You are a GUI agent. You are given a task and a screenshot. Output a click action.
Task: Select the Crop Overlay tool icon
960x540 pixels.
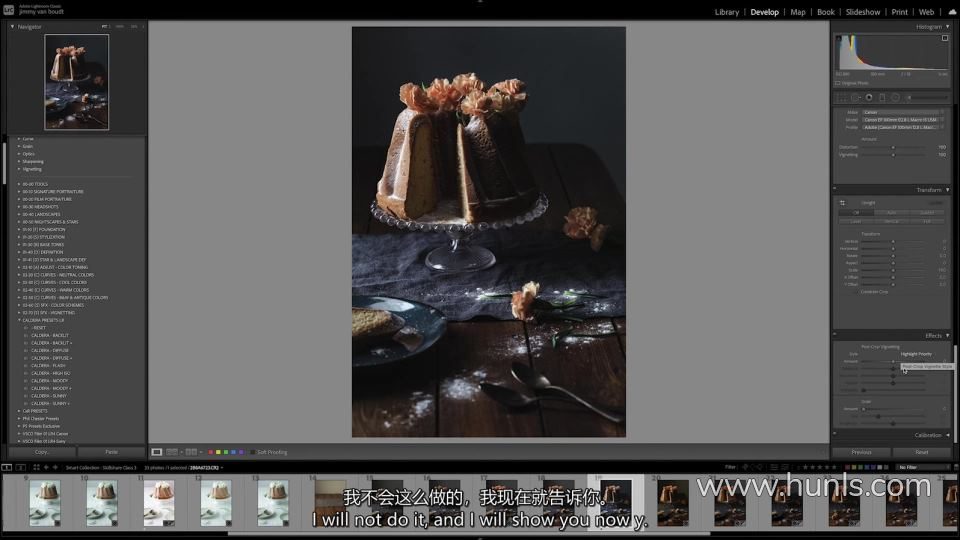tap(842, 97)
